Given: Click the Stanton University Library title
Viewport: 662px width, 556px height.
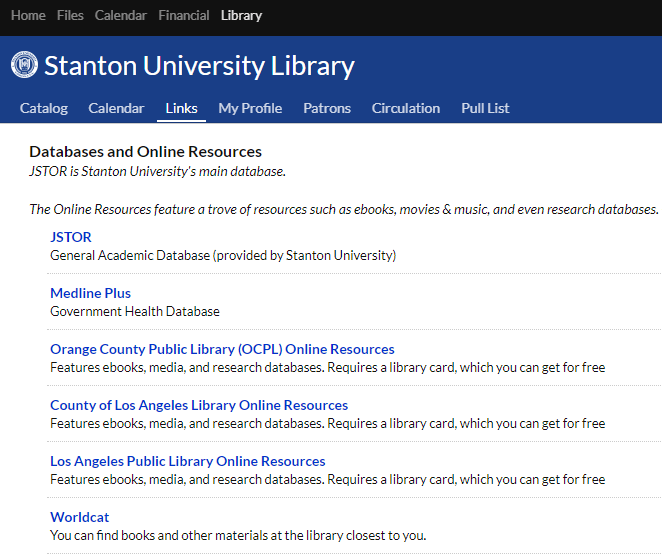Looking at the screenshot, I should click(199, 65).
